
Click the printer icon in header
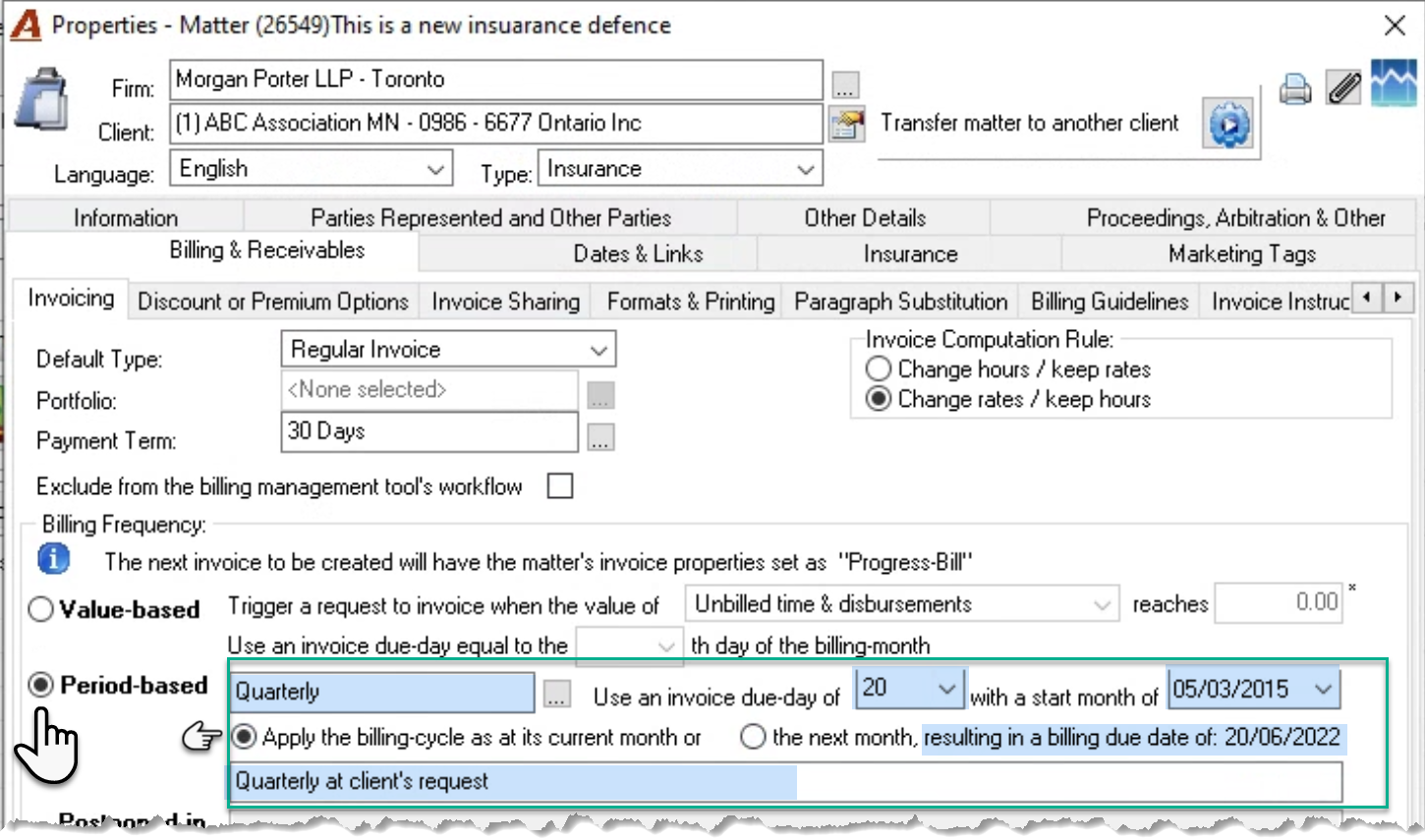coord(1295,89)
